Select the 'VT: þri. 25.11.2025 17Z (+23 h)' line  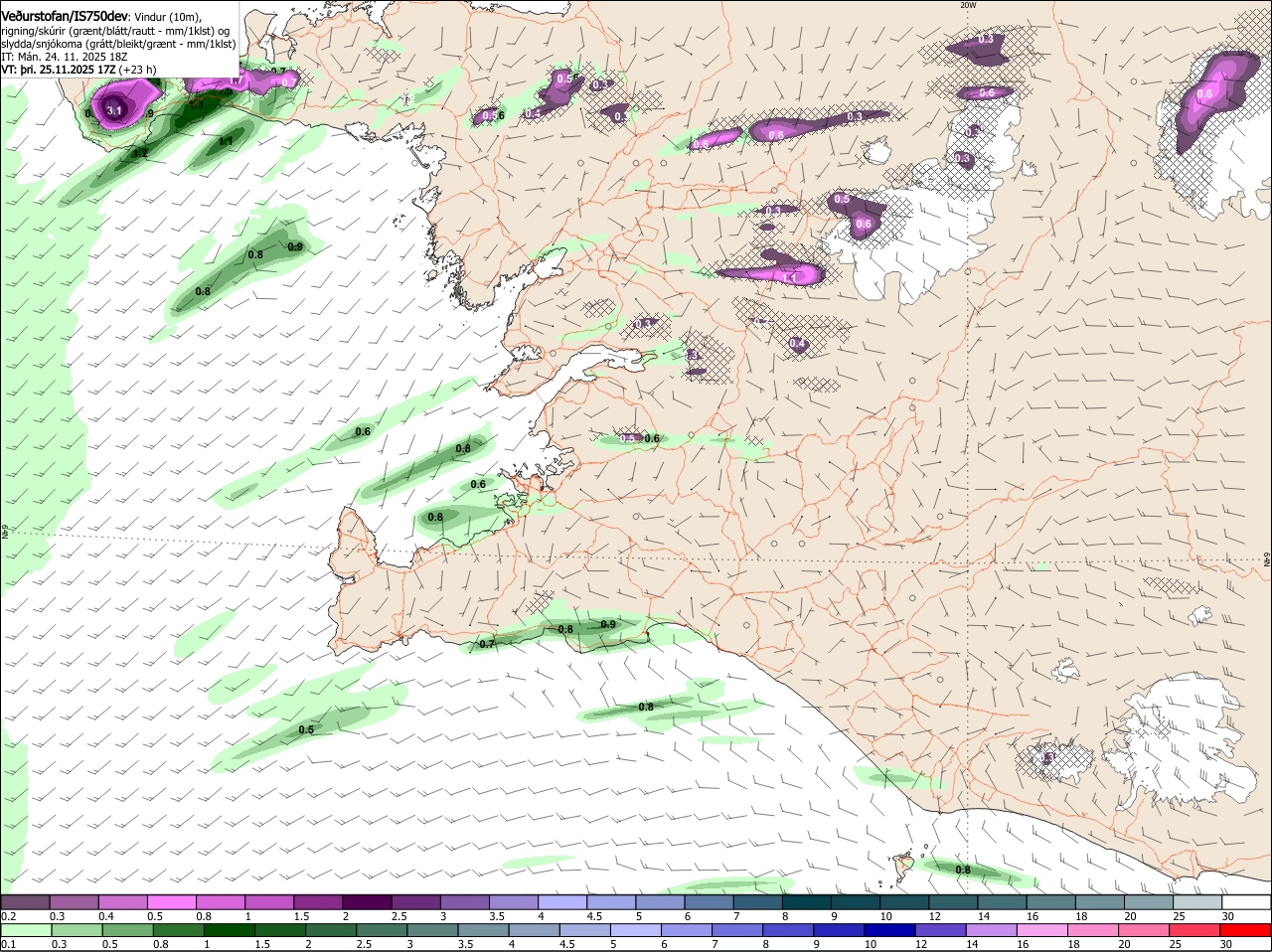tap(79, 71)
